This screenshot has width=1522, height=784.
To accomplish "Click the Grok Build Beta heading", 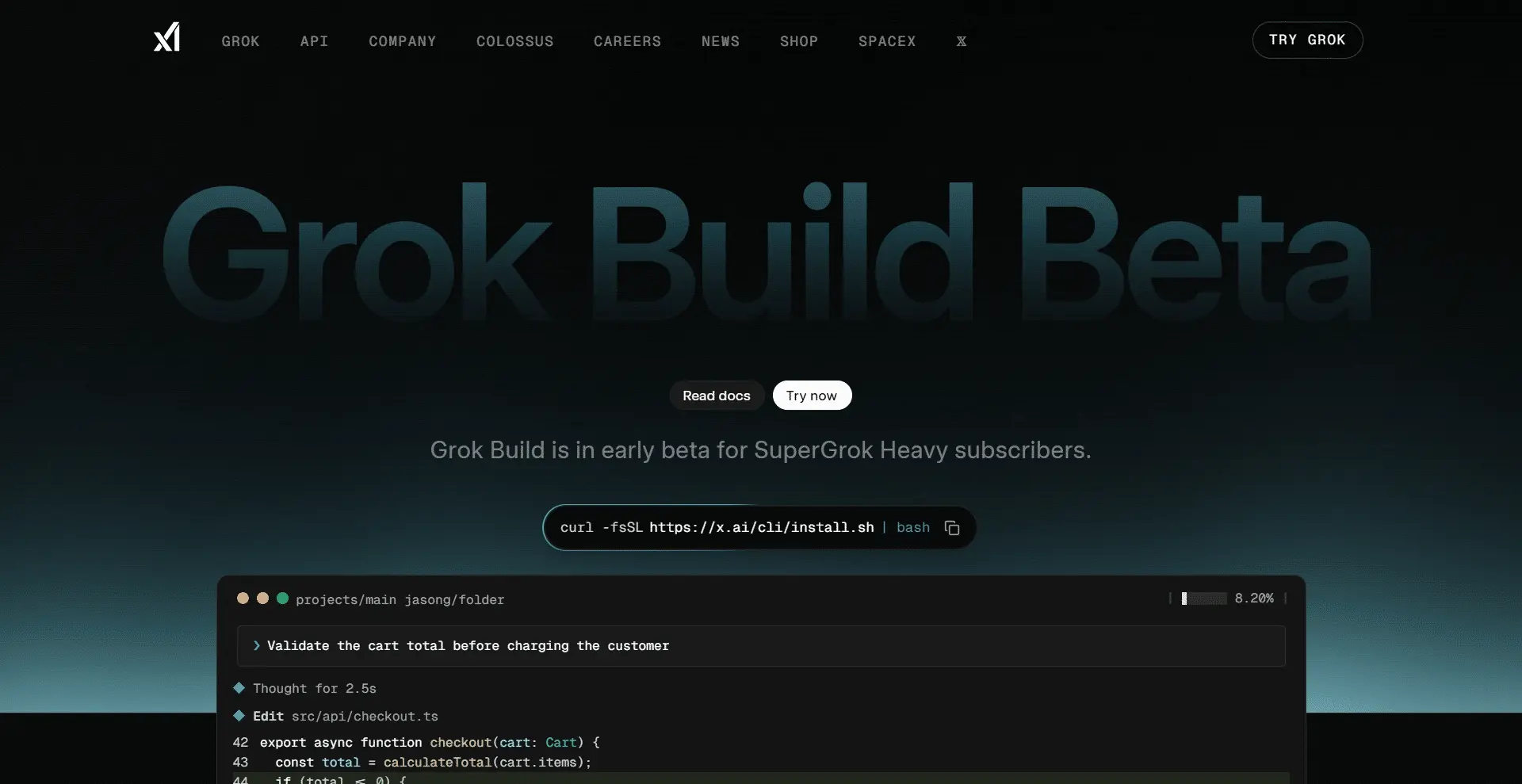I will pyautogui.click(x=766, y=254).
